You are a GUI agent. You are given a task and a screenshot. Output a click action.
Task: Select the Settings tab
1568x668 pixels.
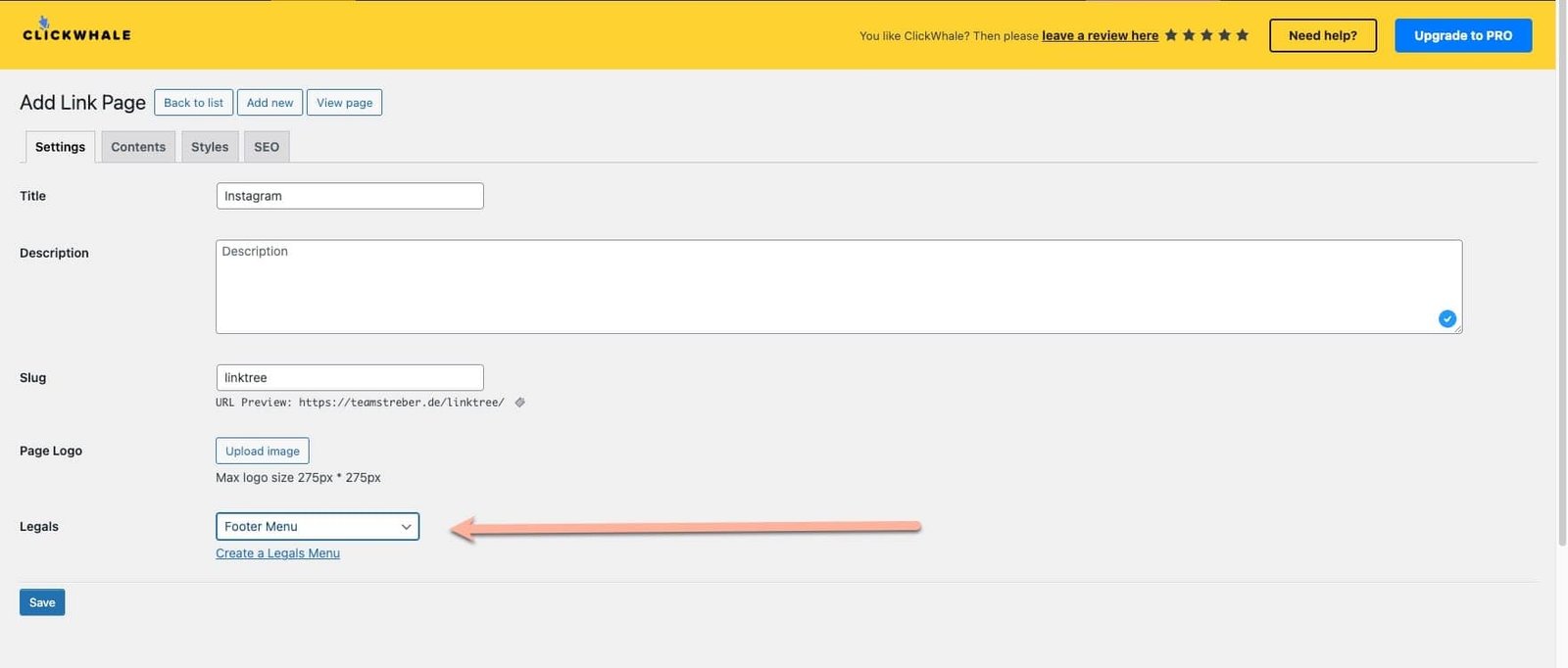coord(60,147)
